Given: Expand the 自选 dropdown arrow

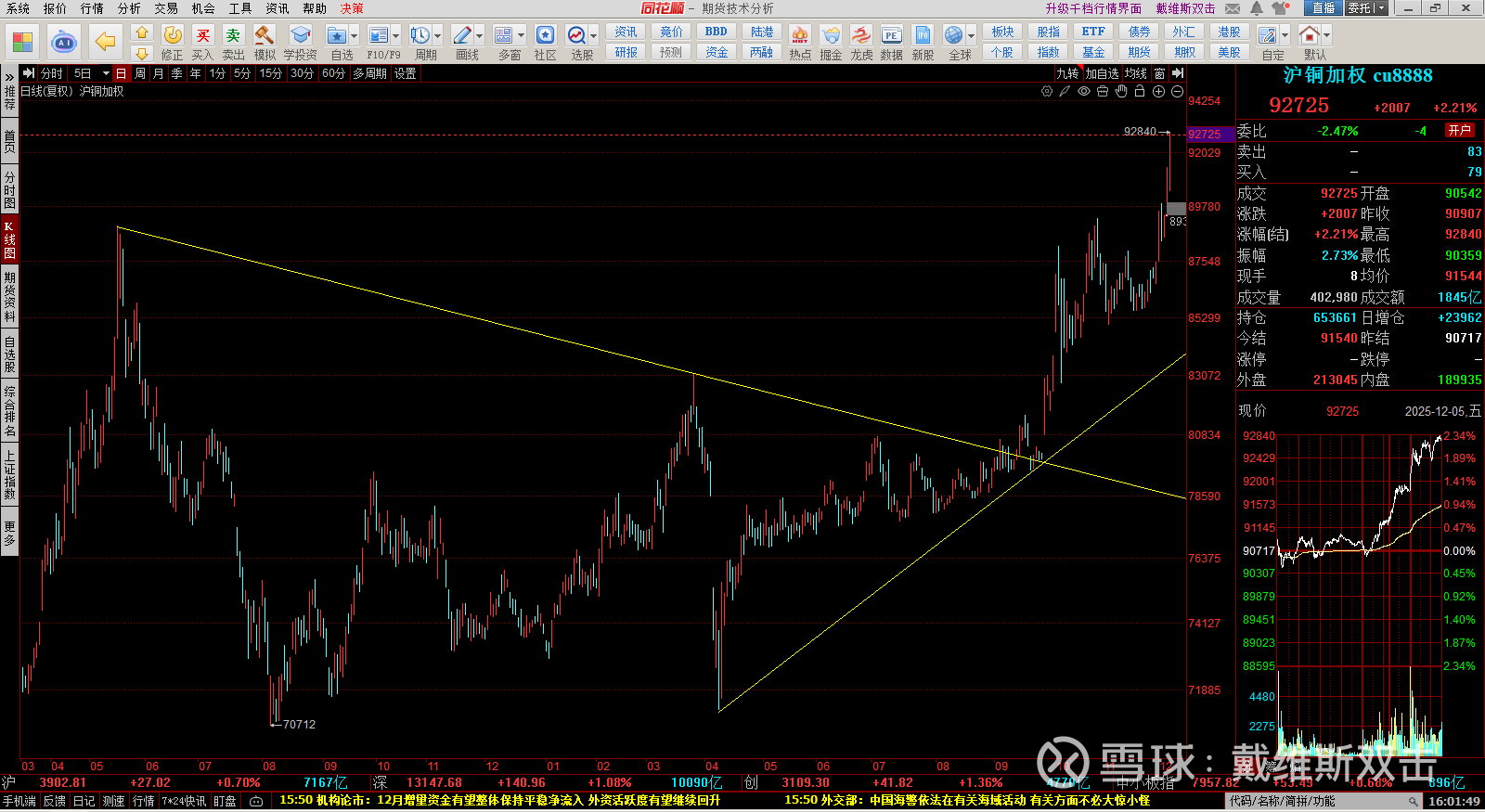Looking at the screenshot, I should point(355,36).
